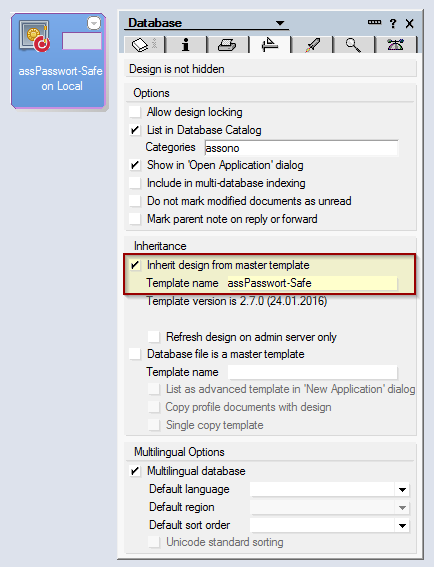The image size is (434, 567).
Task: Open the Advanced tab beanie icon
Action: [x=395, y=44]
